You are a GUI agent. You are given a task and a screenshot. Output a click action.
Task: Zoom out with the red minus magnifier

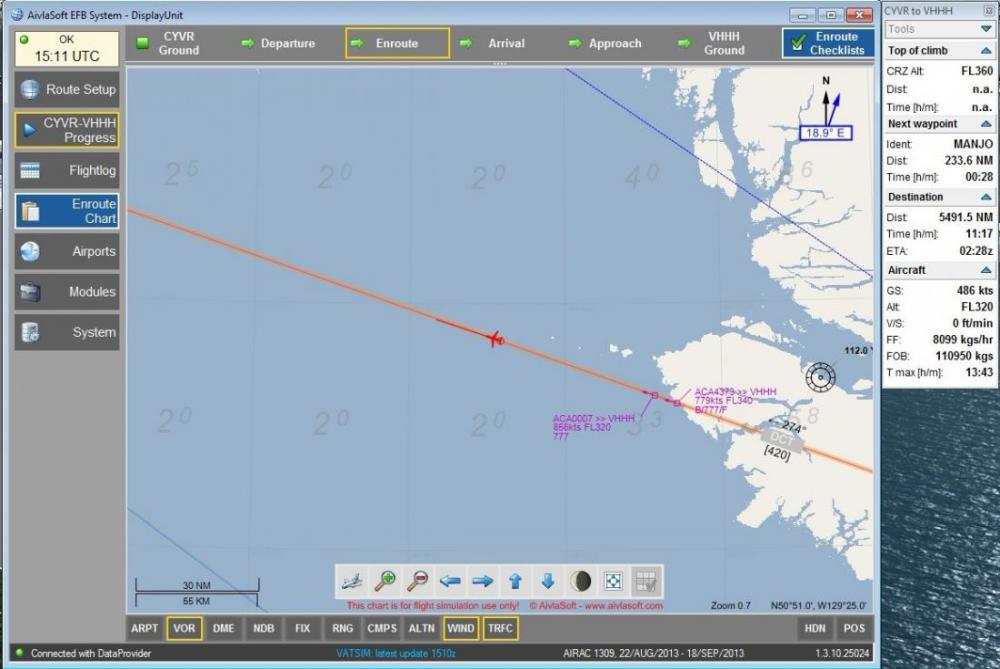click(x=418, y=581)
